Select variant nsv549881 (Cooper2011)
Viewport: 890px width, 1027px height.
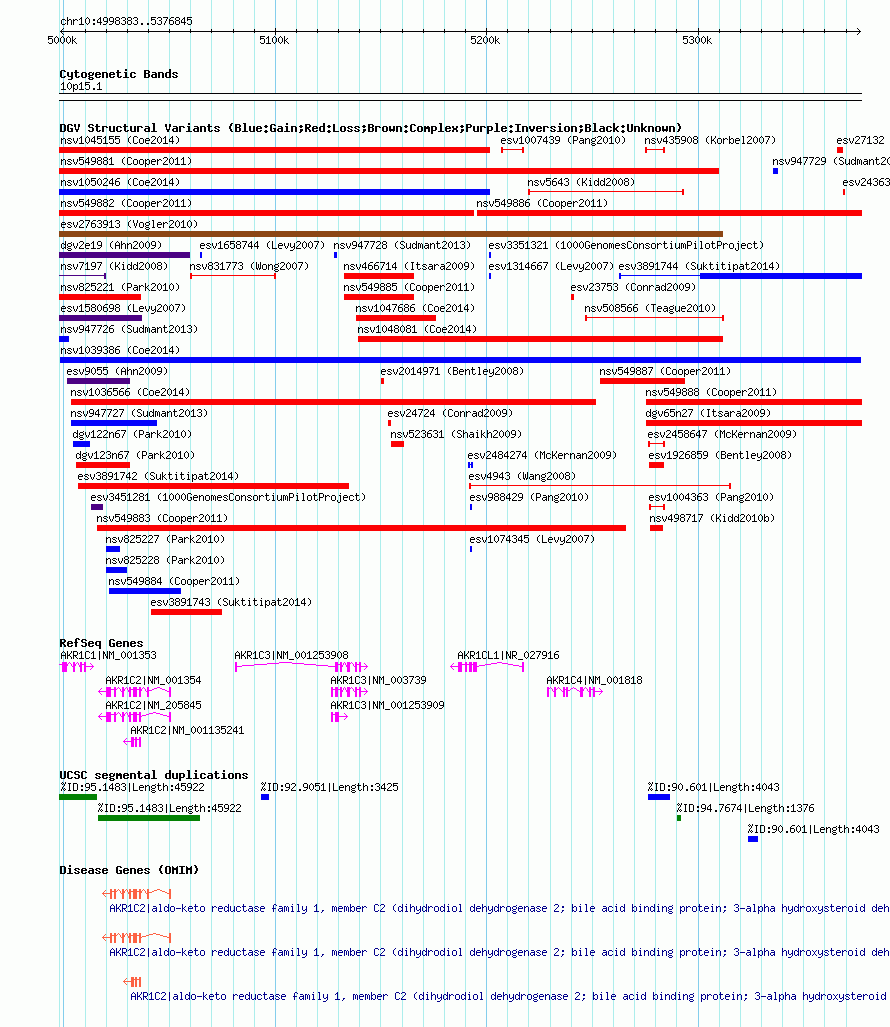coord(126,161)
